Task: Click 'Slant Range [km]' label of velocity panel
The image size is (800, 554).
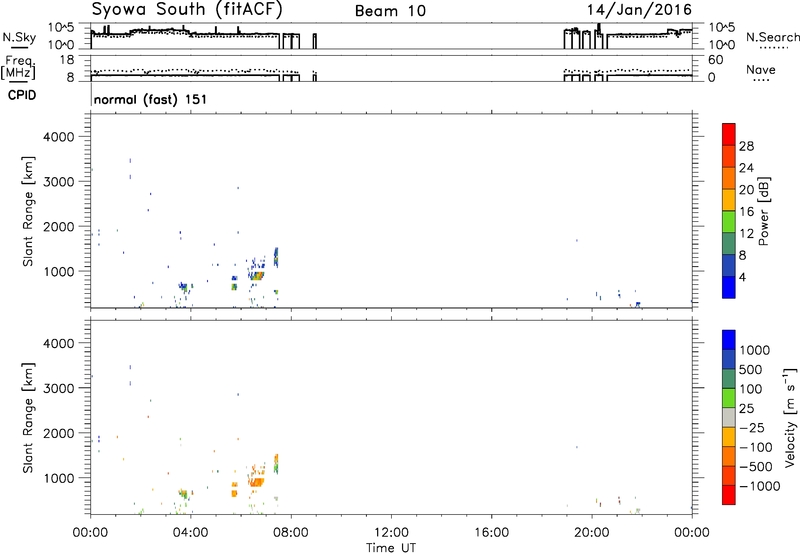Action: [x=28, y=418]
